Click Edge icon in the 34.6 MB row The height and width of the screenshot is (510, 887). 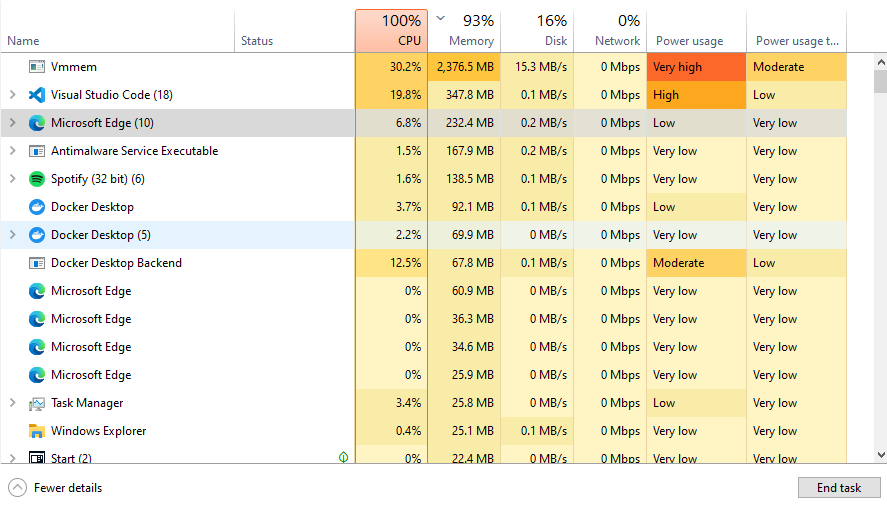[37, 347]
